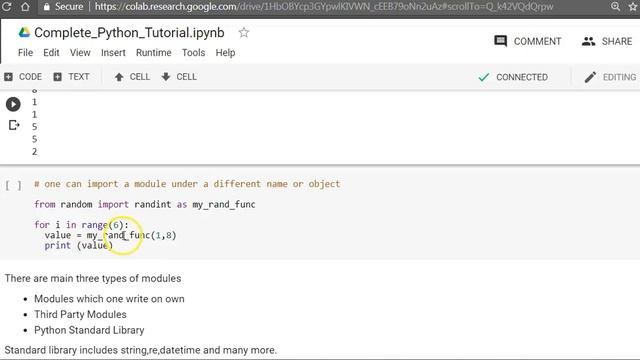Viewport: 640px width, 360px height.
Task: Move cell up with up-arrow CELL
Action: tap(132, 77)
